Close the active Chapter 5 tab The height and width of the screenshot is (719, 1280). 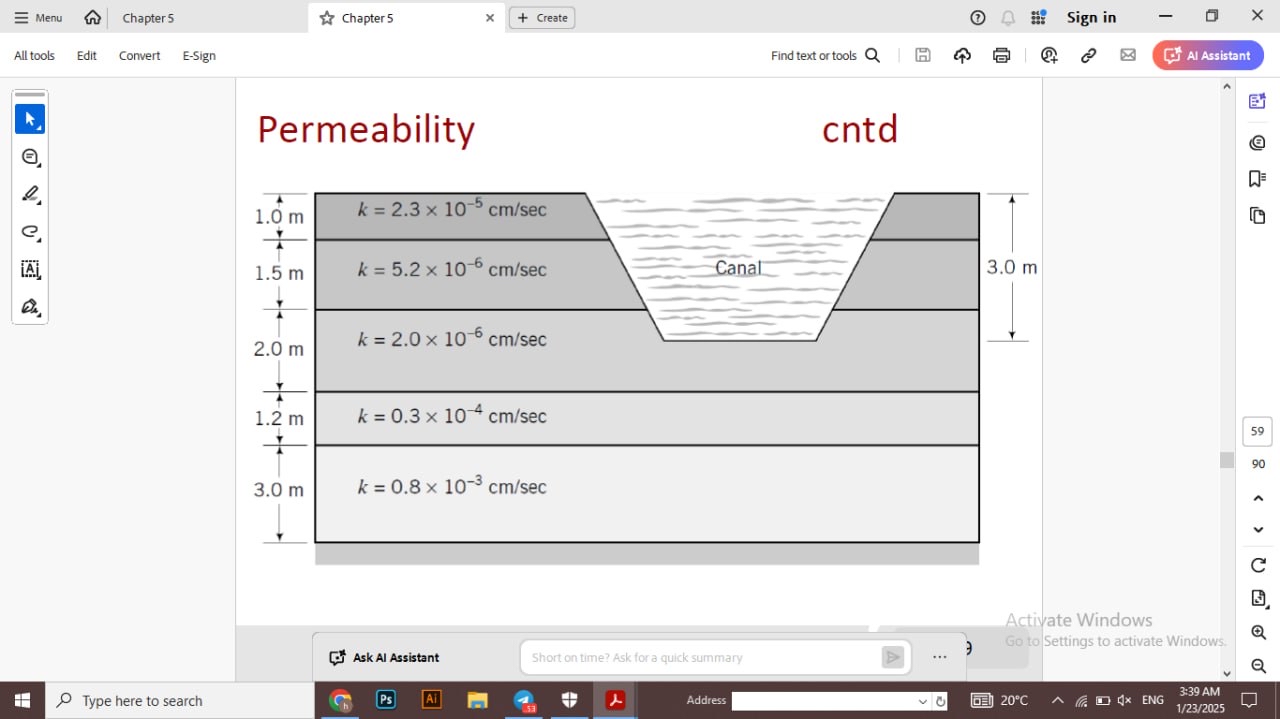[489, 18]
